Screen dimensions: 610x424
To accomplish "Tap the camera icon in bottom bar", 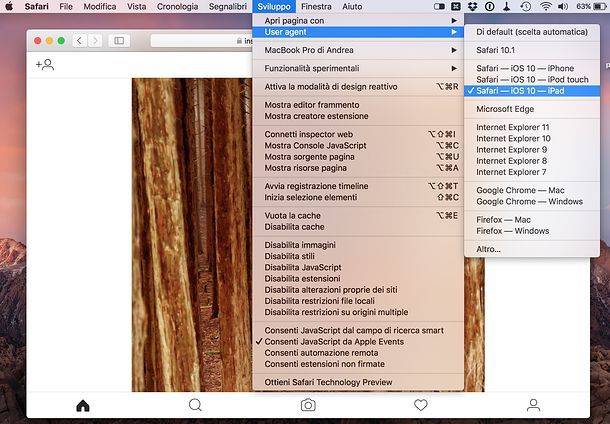I will 308,405.
